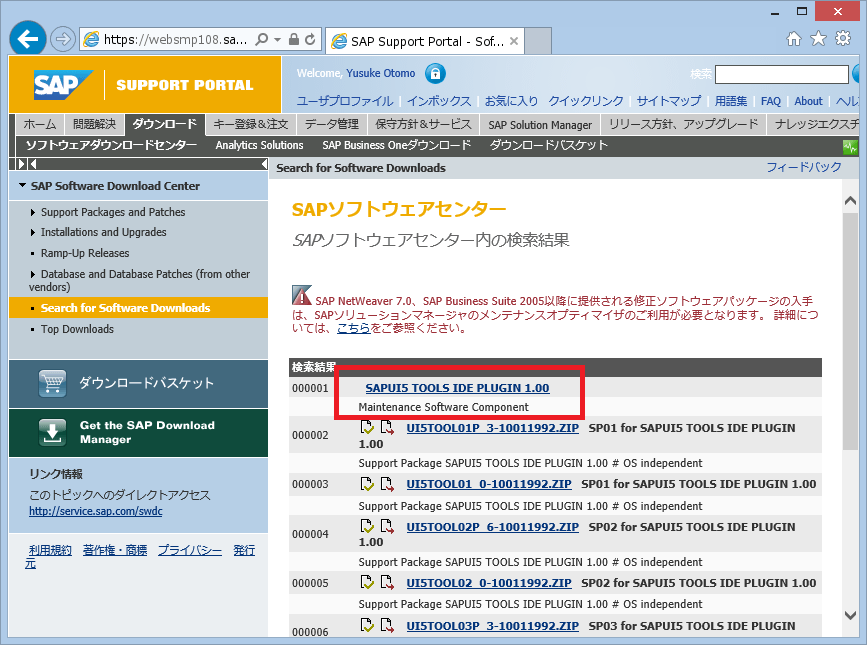Viewport: 867px width, 645px height.
Task: Click the browser Back arrow button
Action: [x=28, y=39]
